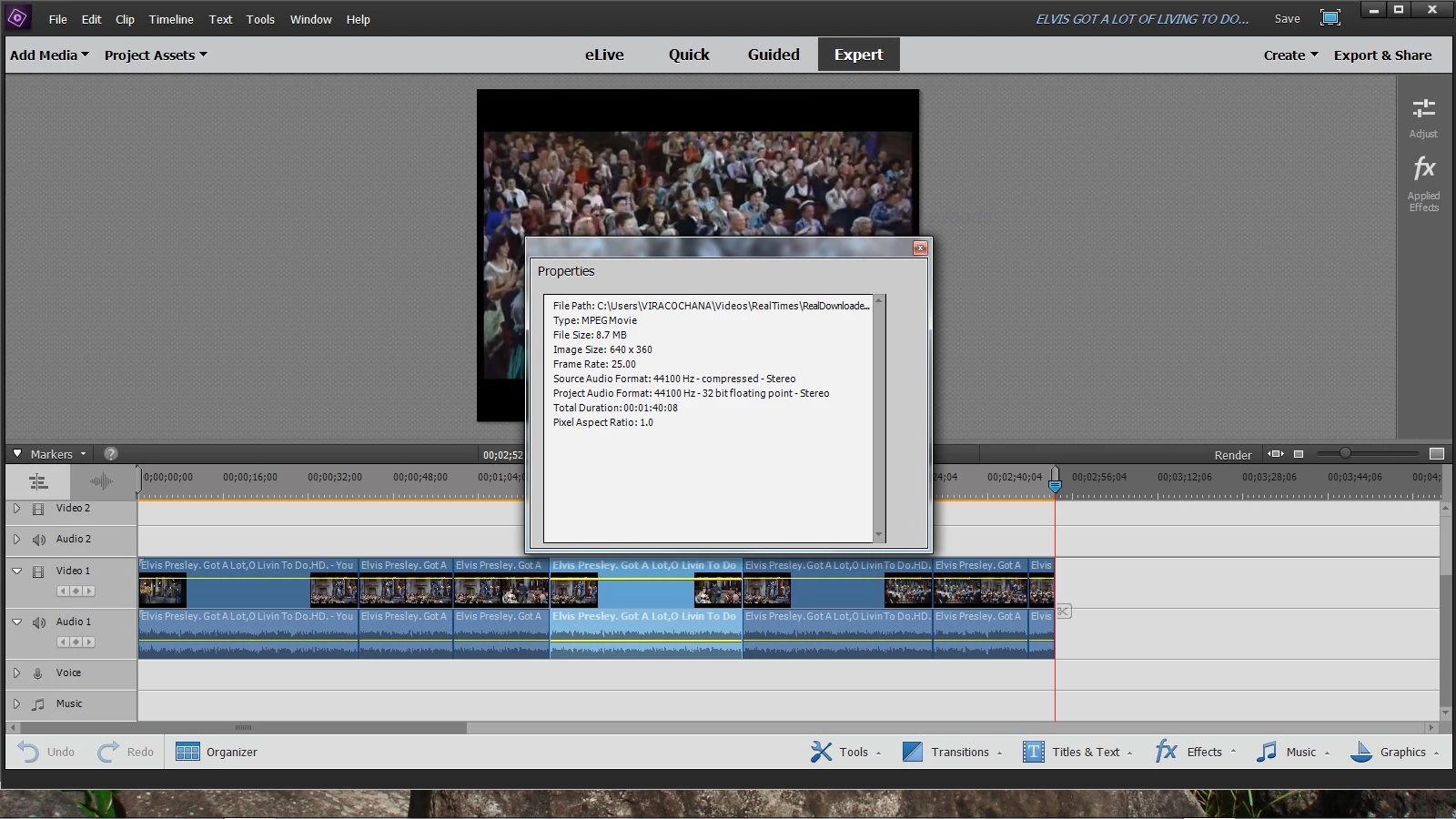
Task: Switch to the Guided tab
Action: click(773, 55)
